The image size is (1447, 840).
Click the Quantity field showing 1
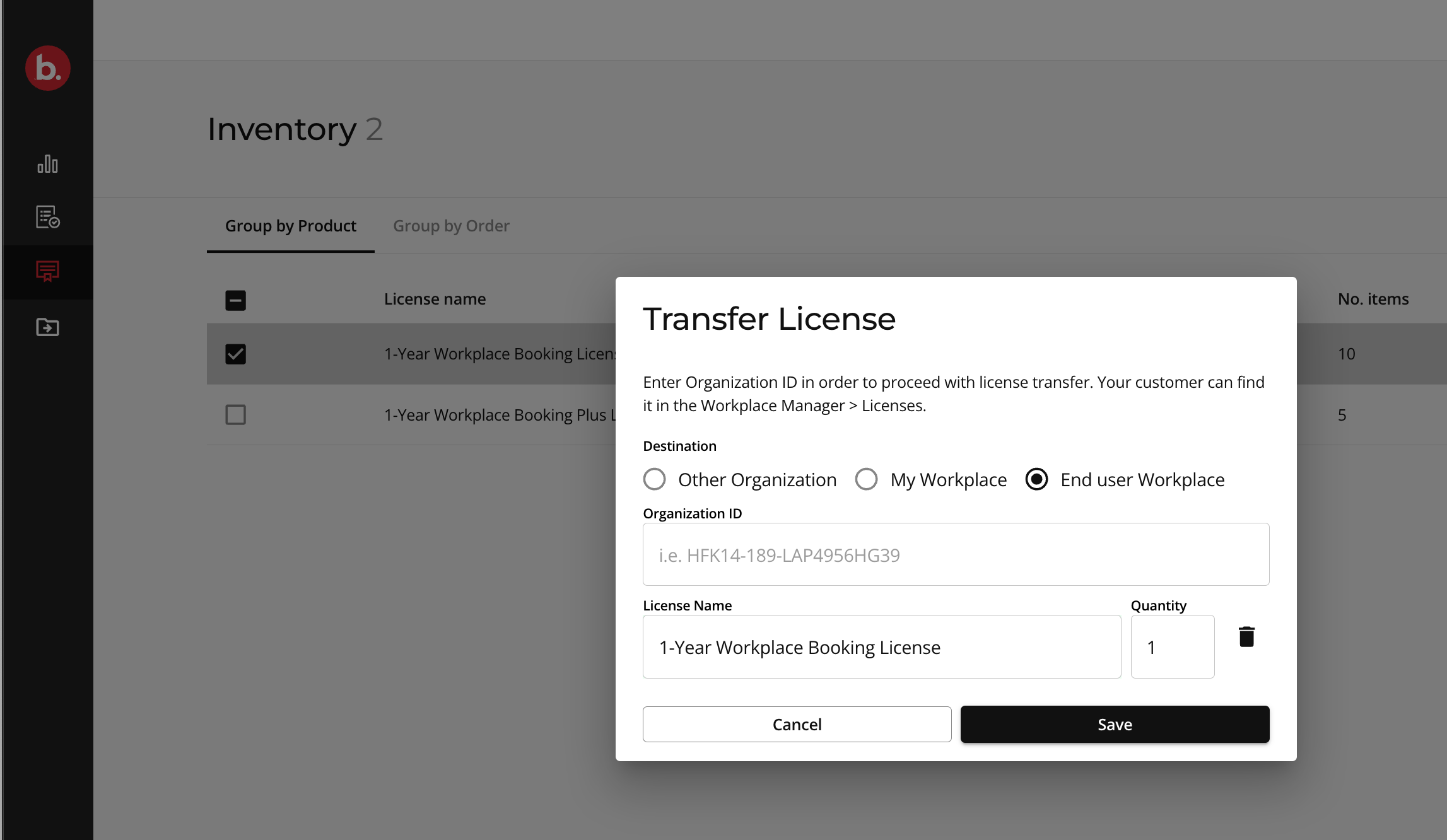1173,647
